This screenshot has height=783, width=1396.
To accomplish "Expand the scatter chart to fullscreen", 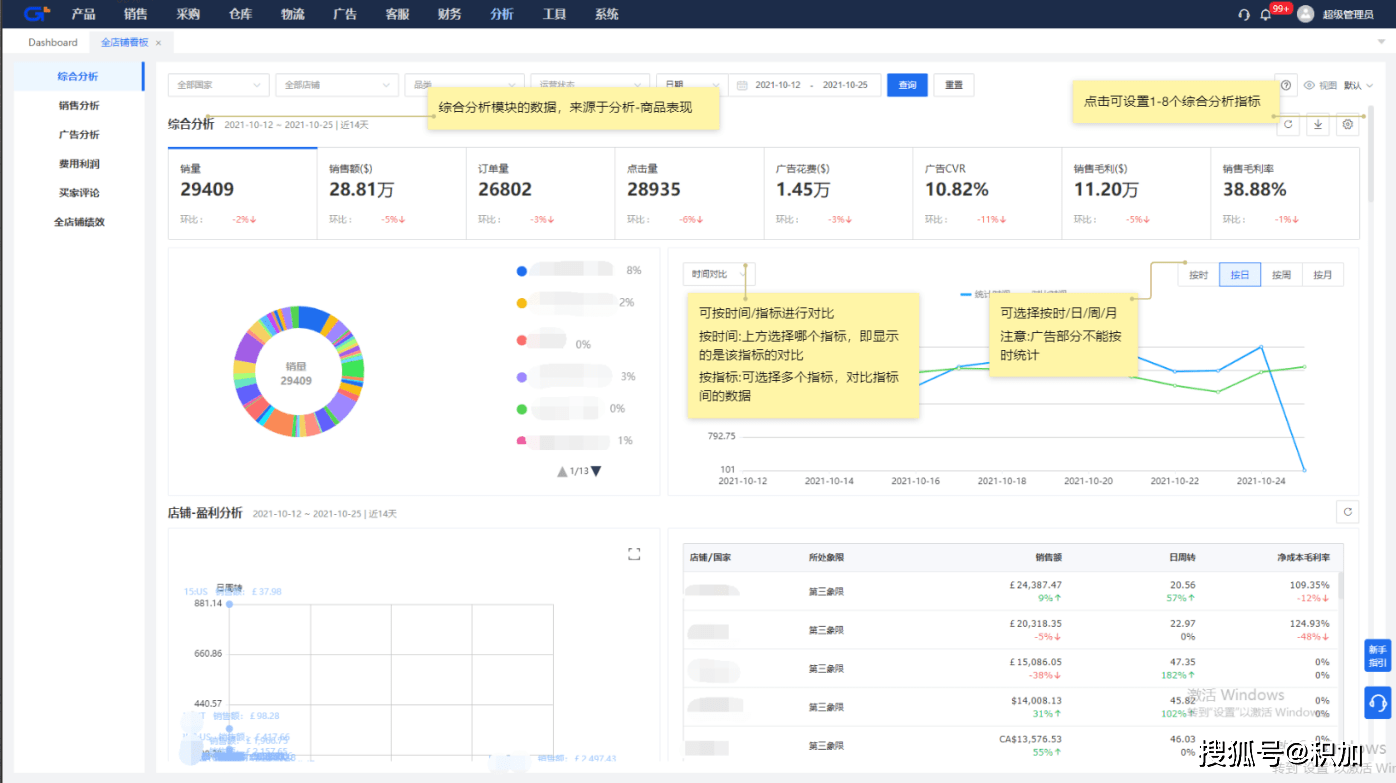I will pos(633,553).
